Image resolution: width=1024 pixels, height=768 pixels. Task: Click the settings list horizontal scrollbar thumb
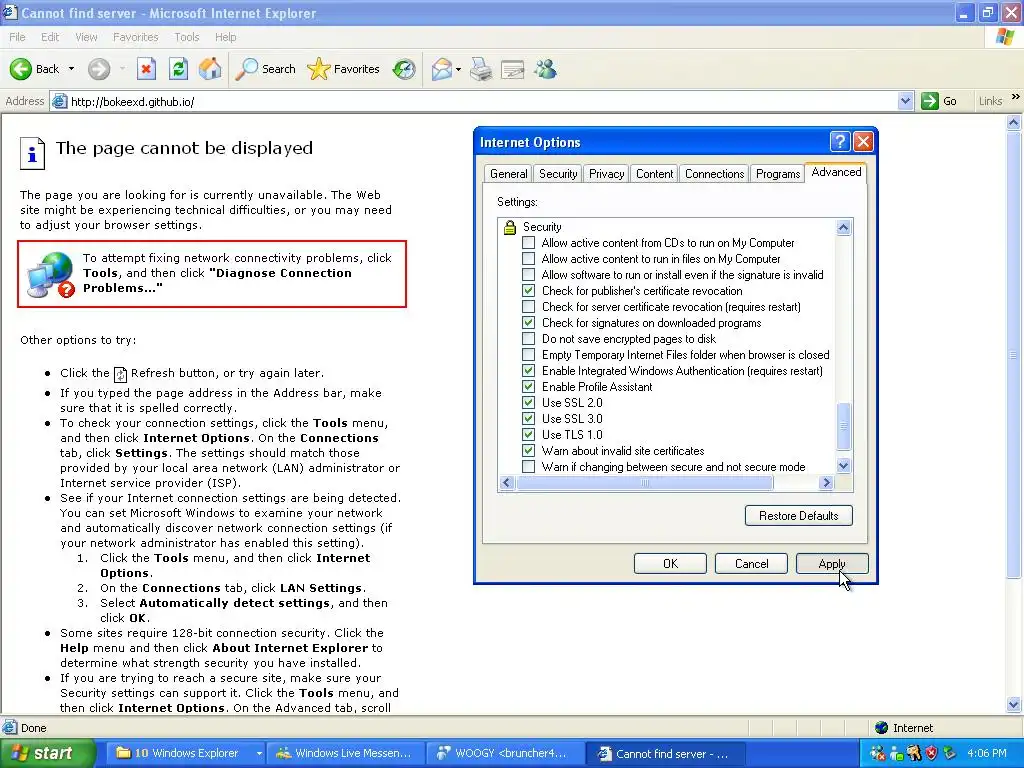tap(645, 483)
